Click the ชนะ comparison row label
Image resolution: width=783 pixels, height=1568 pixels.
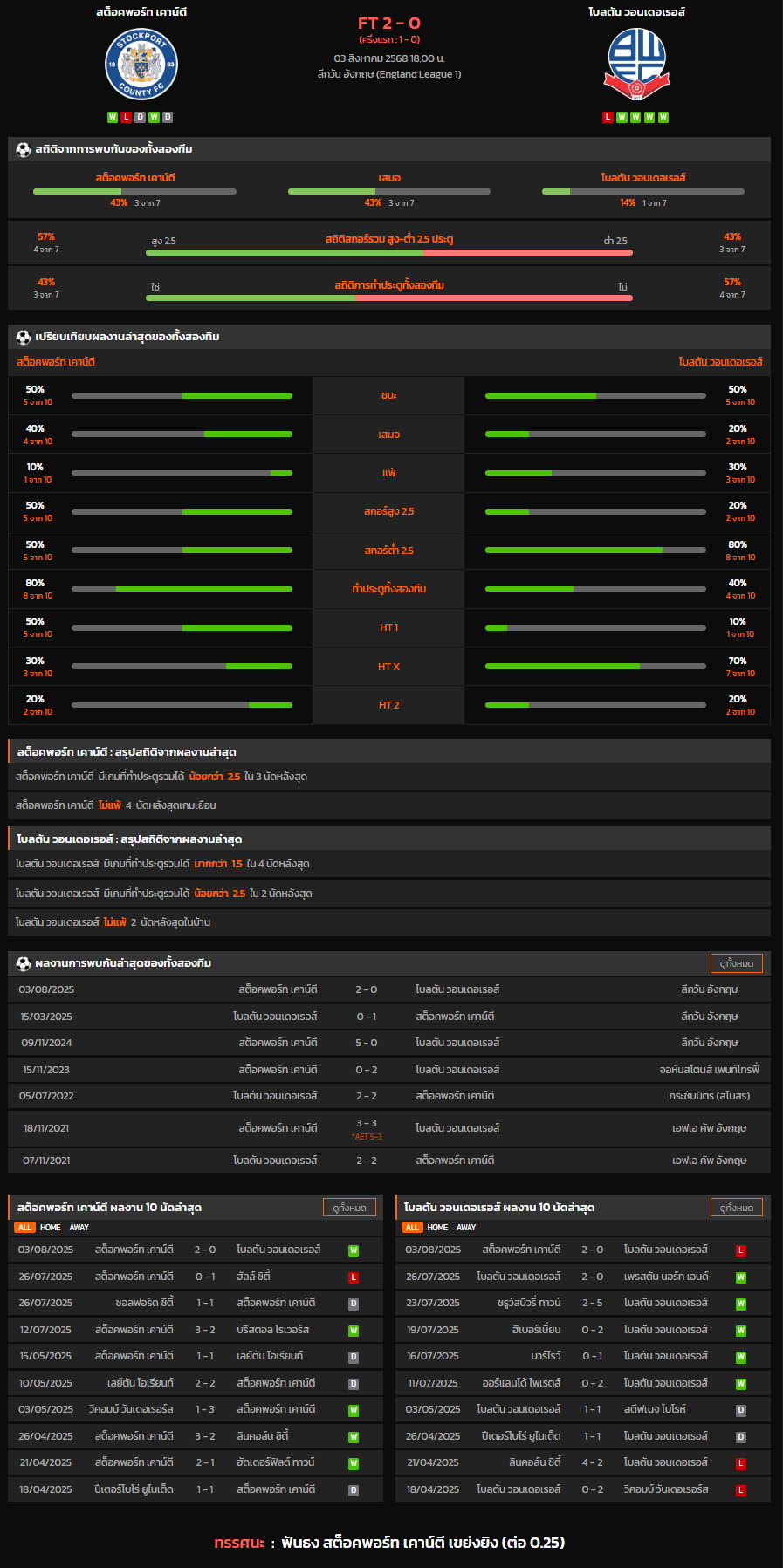point(389,396)
